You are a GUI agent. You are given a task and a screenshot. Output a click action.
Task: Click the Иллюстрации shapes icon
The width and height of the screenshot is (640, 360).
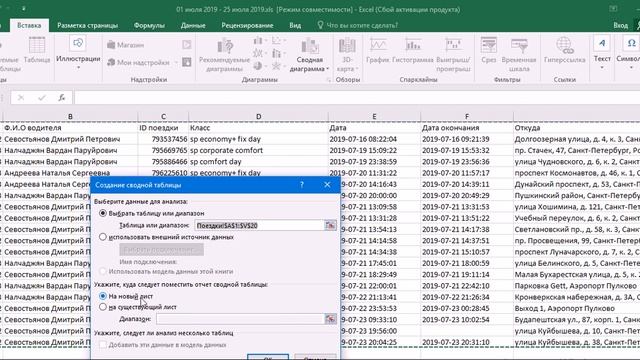pos(78,43)
